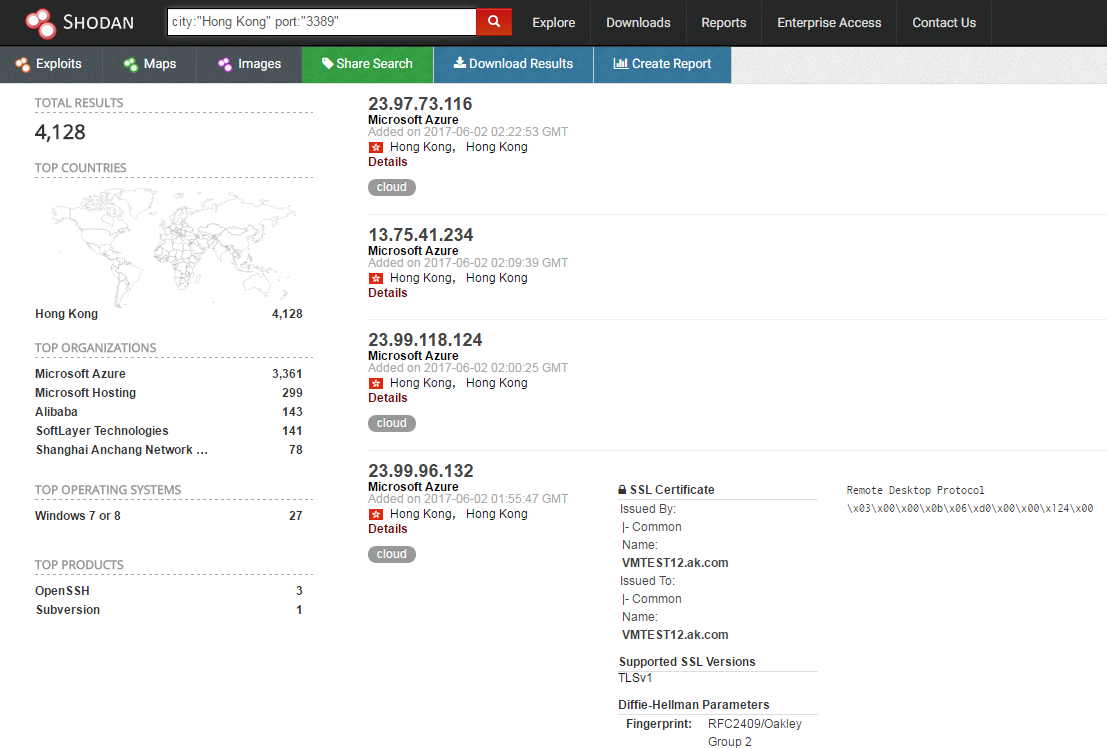Click the Microsoft Azure count 3,361

287,373
